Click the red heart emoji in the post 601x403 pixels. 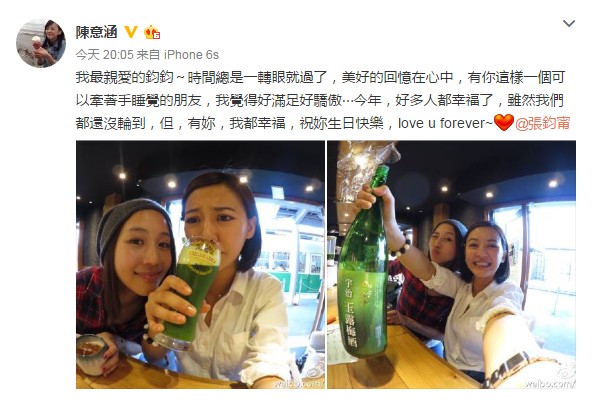click(x=504, y=123)
